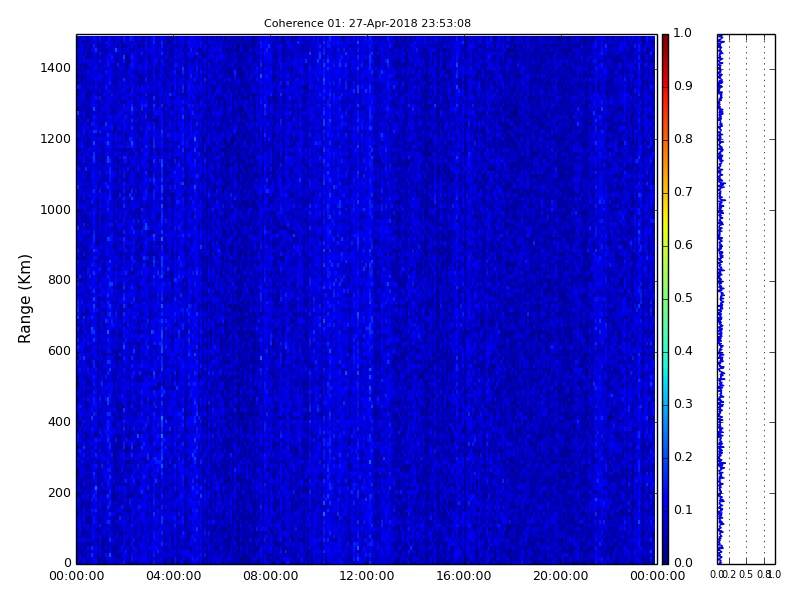Click the colorbar label 0.1

pyautogui.click(x=683, y=510)
